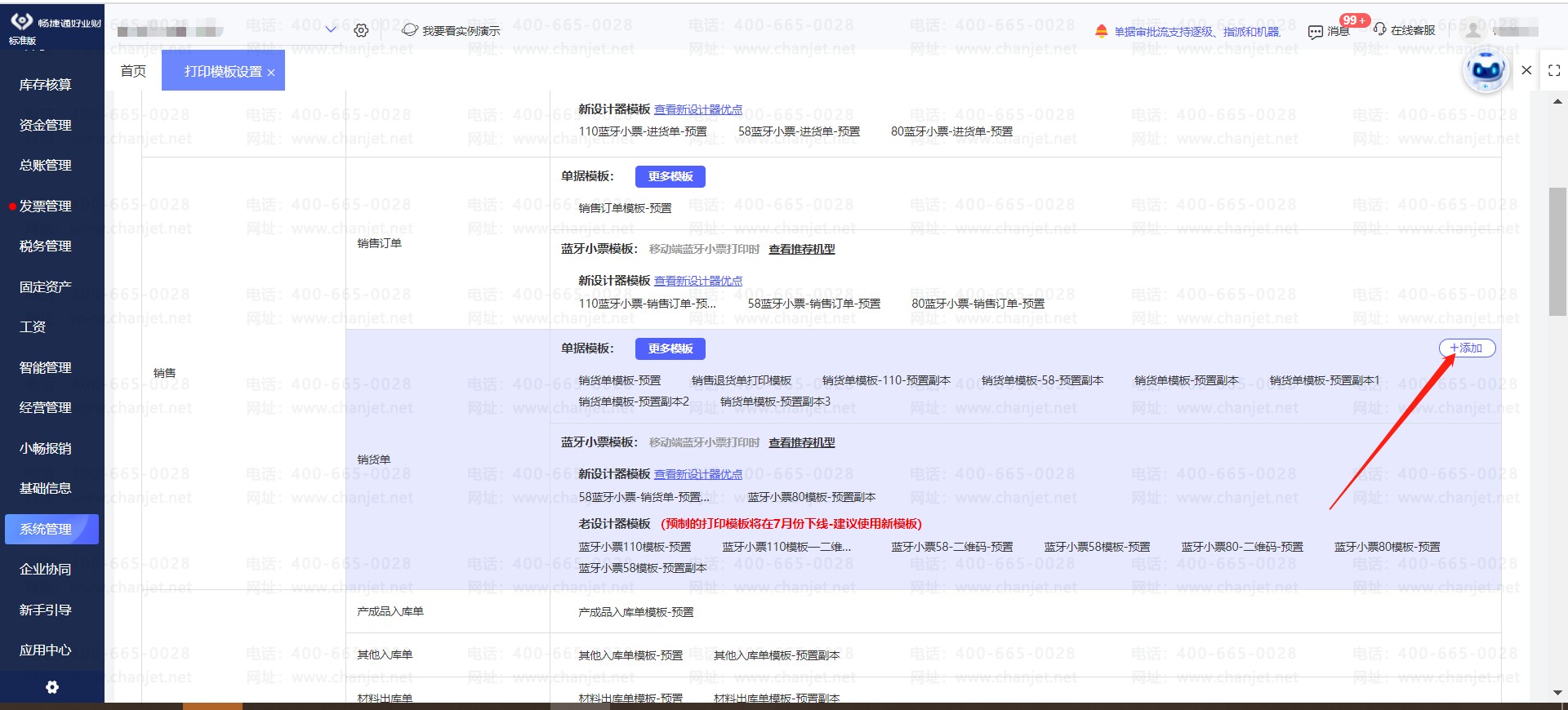Toggle fullscreen with the expand icon

pyautogui.click(x=1553, y=70)
